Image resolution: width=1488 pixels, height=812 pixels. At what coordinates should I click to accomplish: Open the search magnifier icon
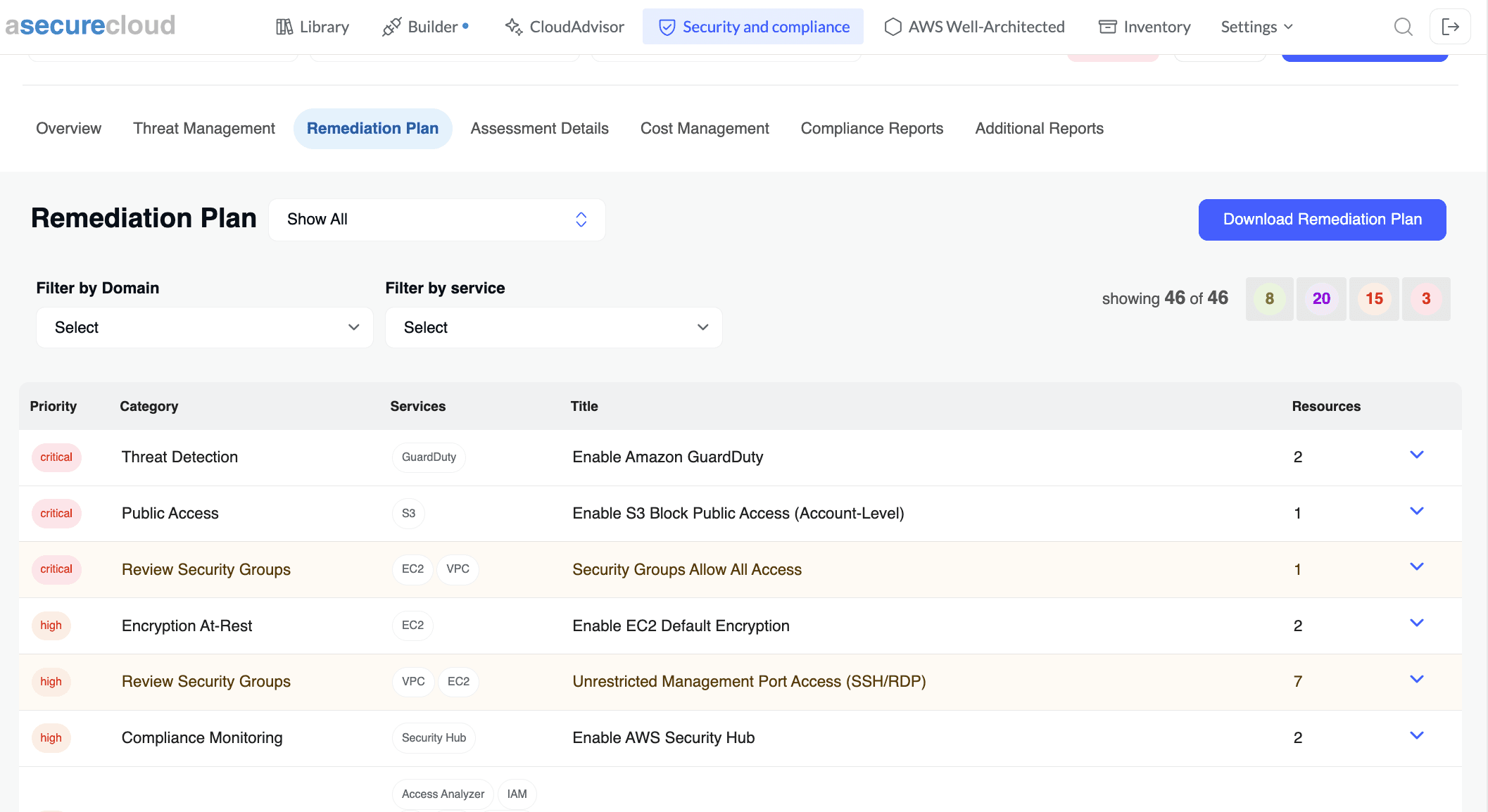click(1403, 27)
